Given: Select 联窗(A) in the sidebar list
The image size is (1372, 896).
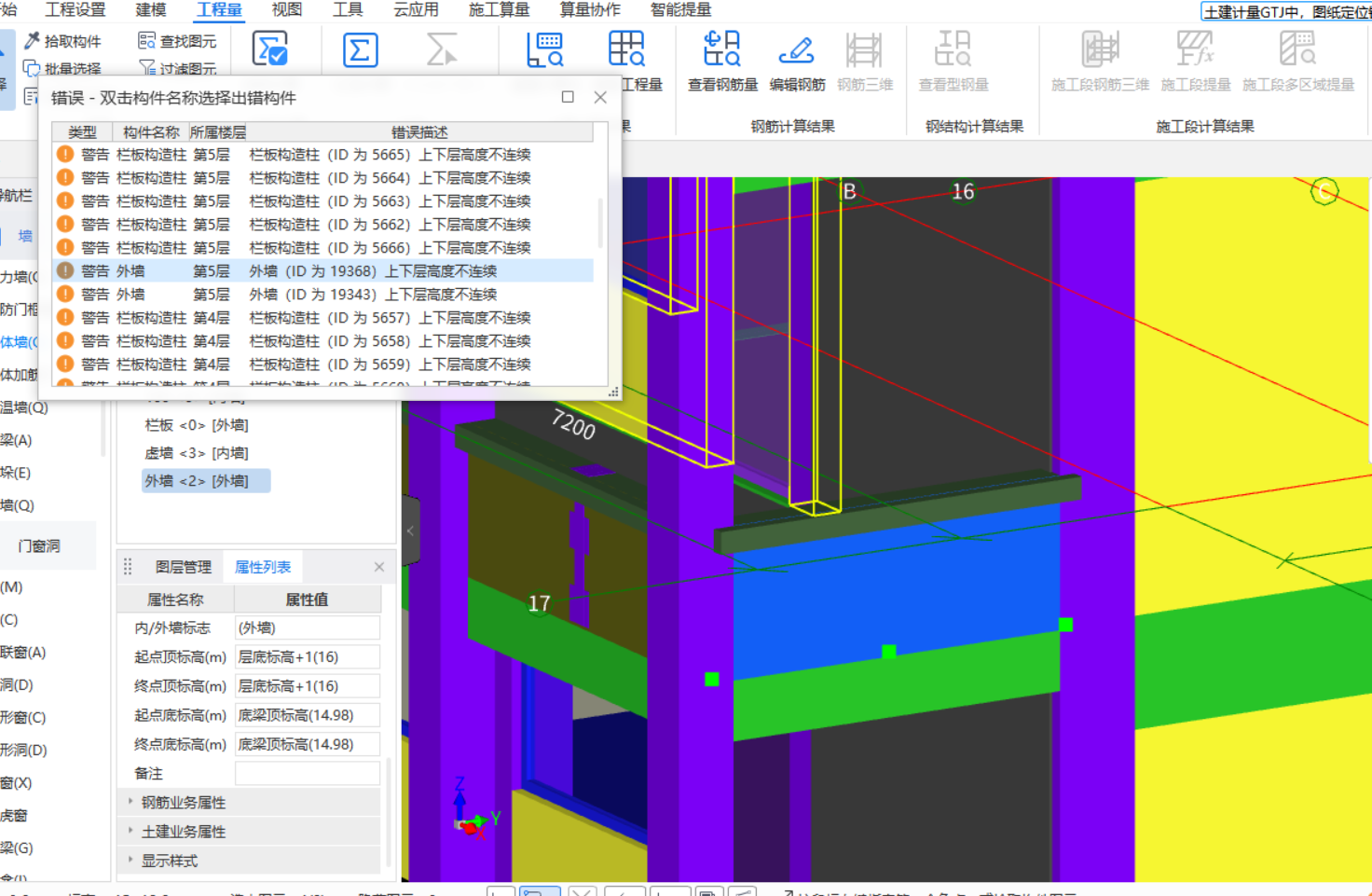Looking at the screenshot, I should click(x=23, y=652).
